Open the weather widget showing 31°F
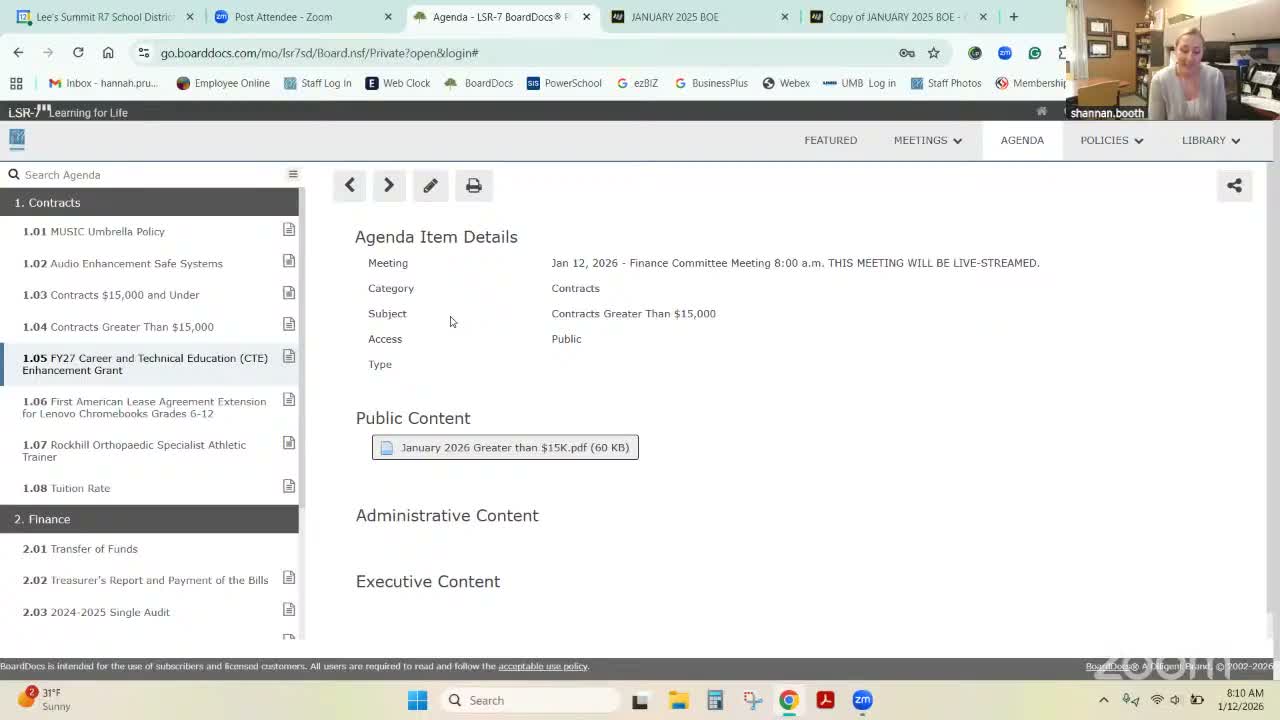Image resolution: width=1280 pixels, height=720 pixels. [x=45, y=699]
